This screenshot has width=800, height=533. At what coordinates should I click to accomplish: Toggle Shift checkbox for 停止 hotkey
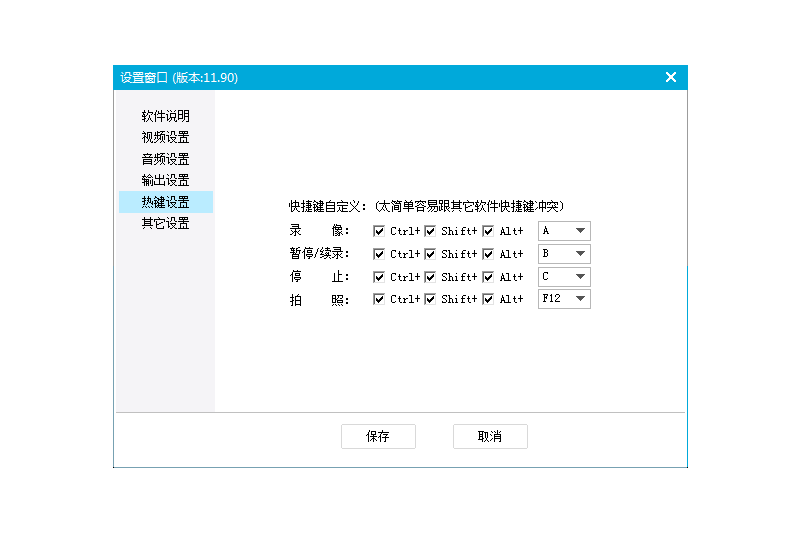(430, 277)
